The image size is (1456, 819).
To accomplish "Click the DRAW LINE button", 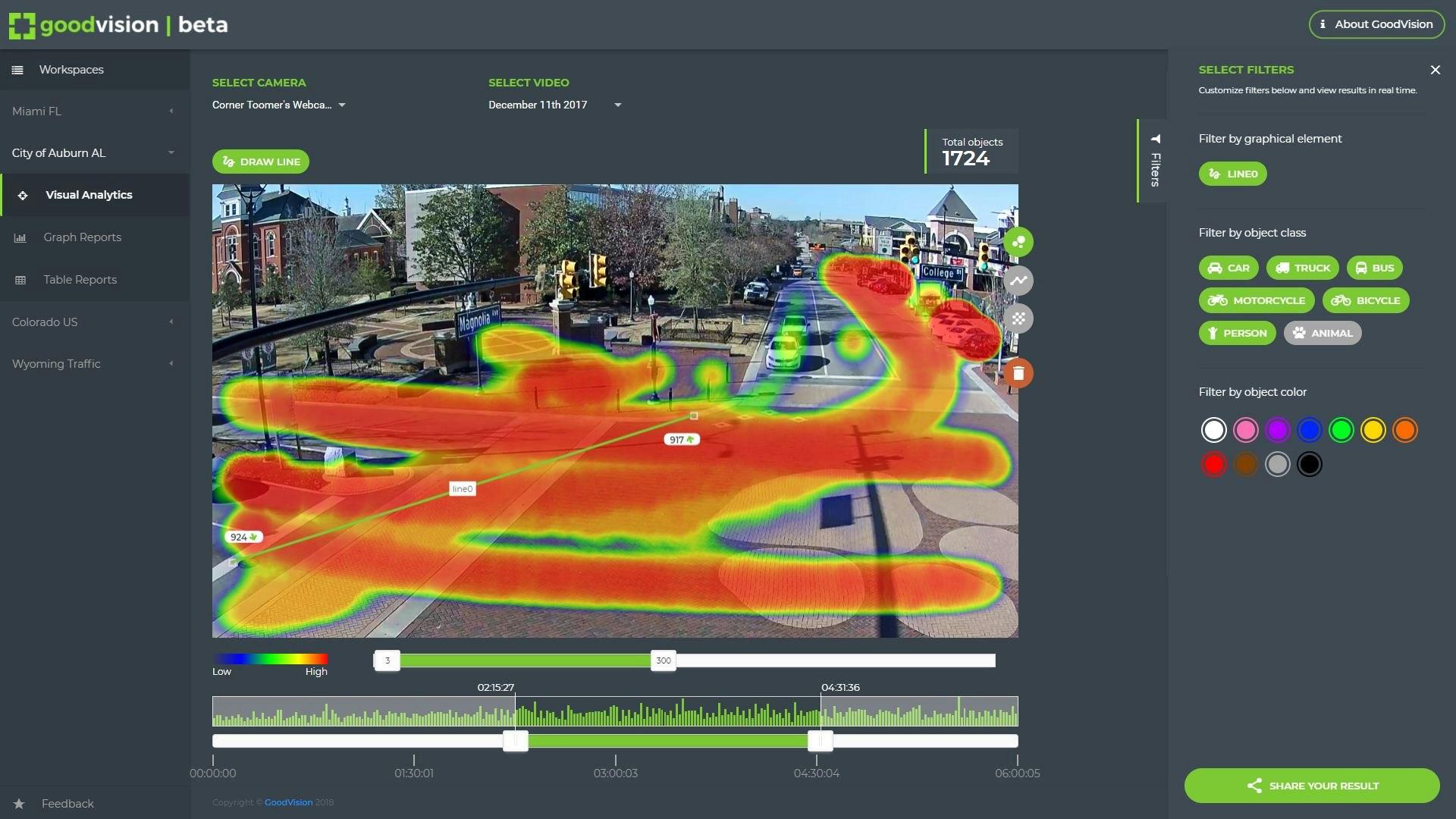I will [260, 161].
